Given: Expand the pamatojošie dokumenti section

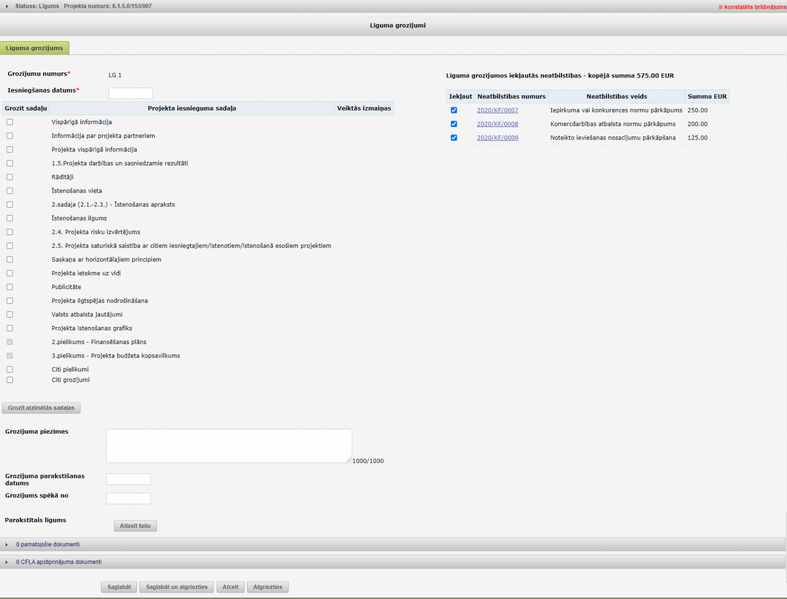Looking at the screenshot, I should 7,545.
